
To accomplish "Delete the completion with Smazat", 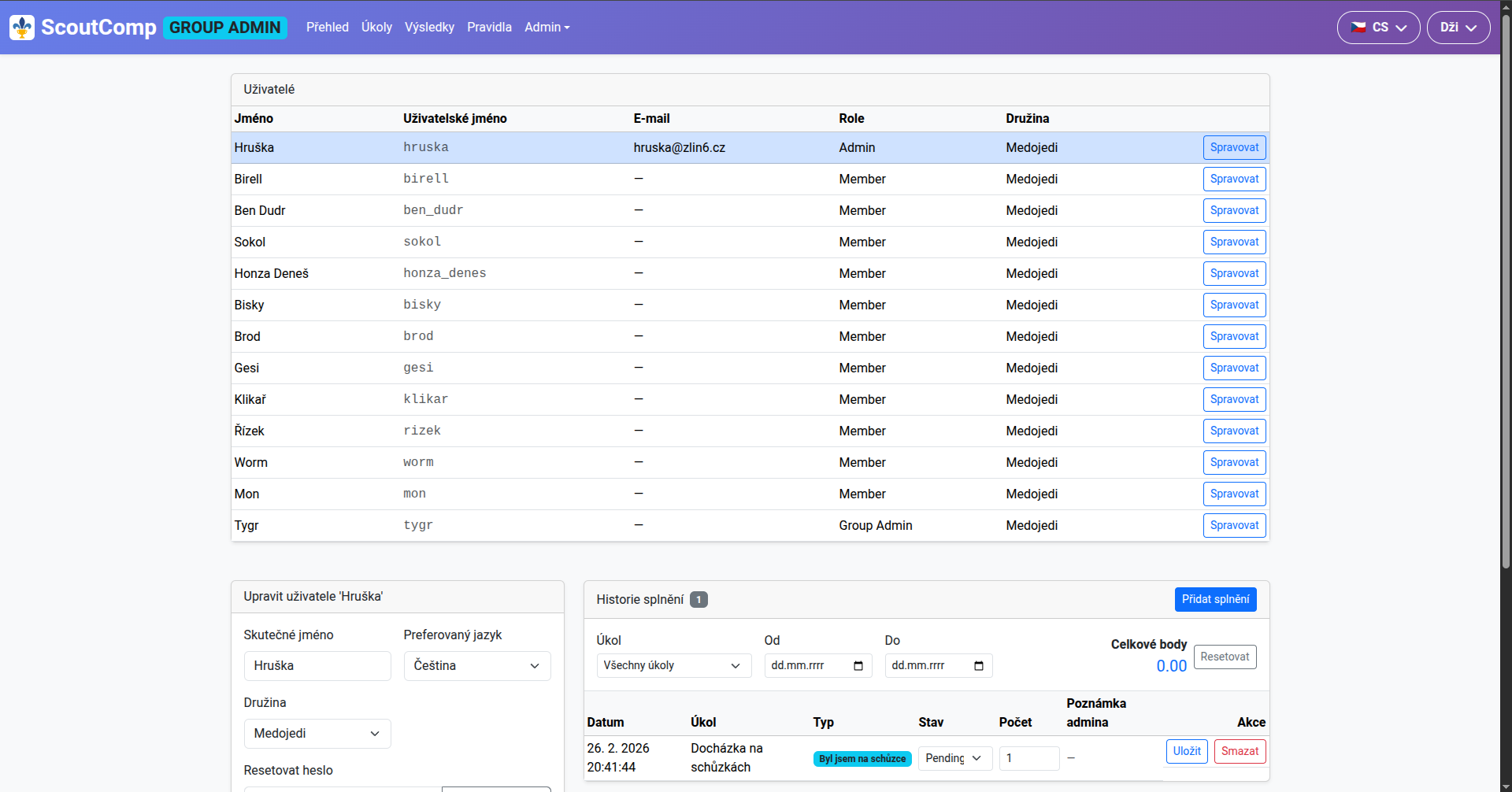I will (x=1240, y=752).
